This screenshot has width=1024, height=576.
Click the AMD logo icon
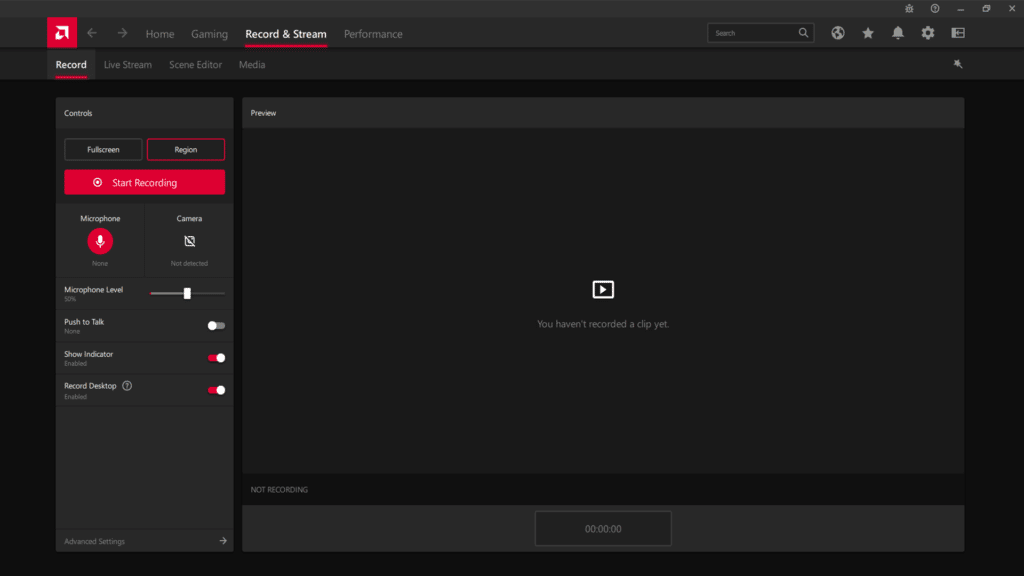click(x=62, y=33)
